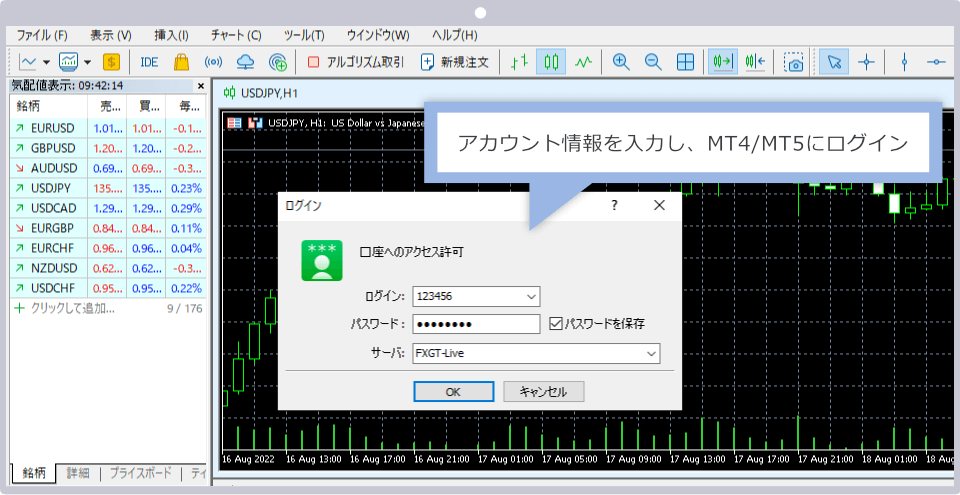The height and width of the screenshot is (495, 960).
Task: Switch chart to line chart zigzag icon
Action: (x=583, y=62)
